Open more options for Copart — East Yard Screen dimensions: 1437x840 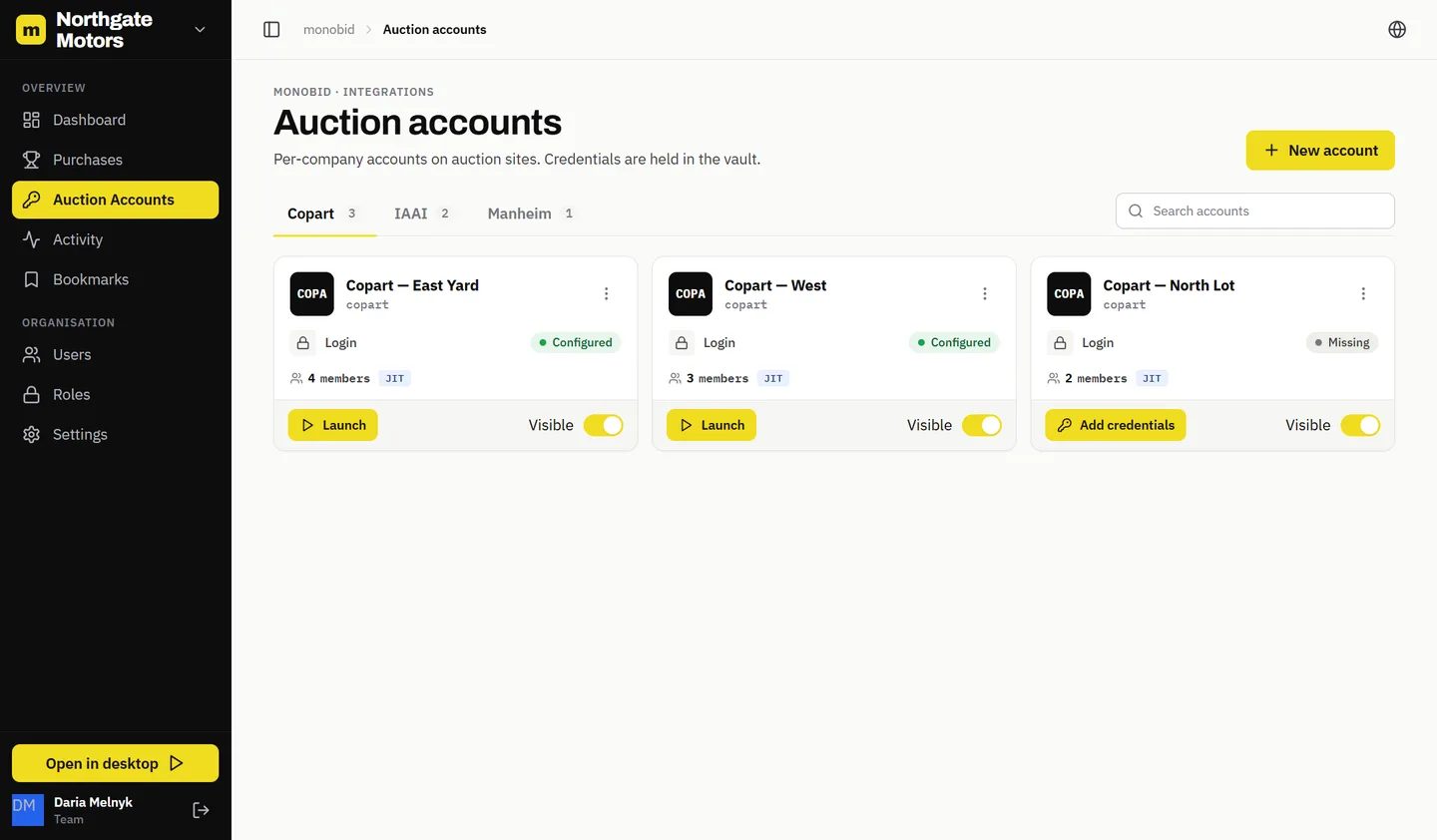(x=606, y=293)
